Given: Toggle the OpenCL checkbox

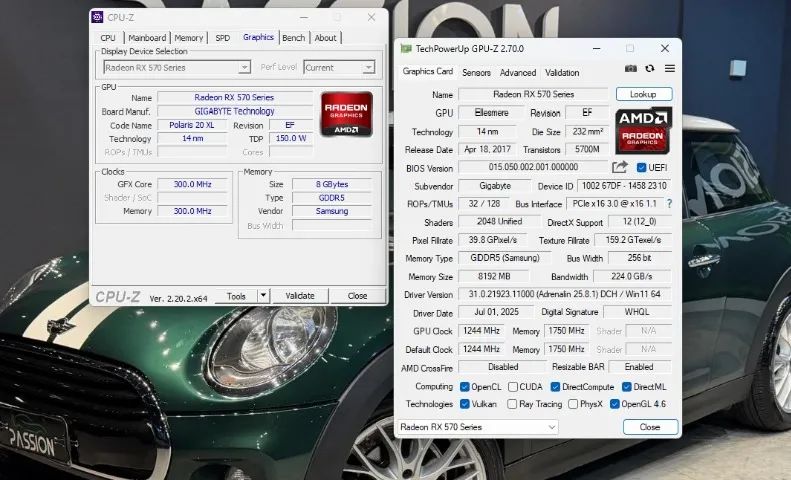Looking at the screenshot, I should [x=465, y=387].
